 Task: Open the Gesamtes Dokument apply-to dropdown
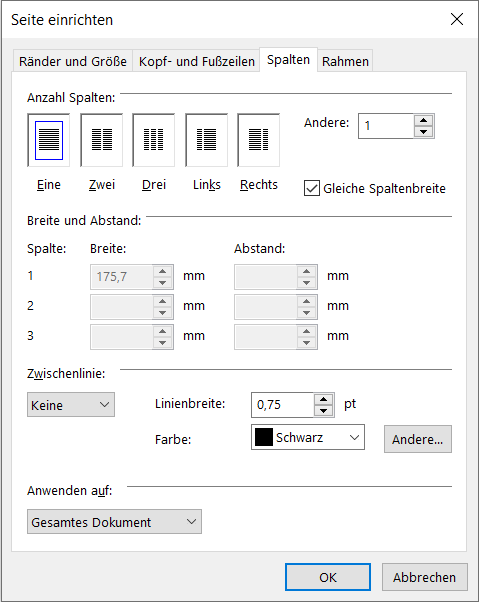tap(114, 522)
